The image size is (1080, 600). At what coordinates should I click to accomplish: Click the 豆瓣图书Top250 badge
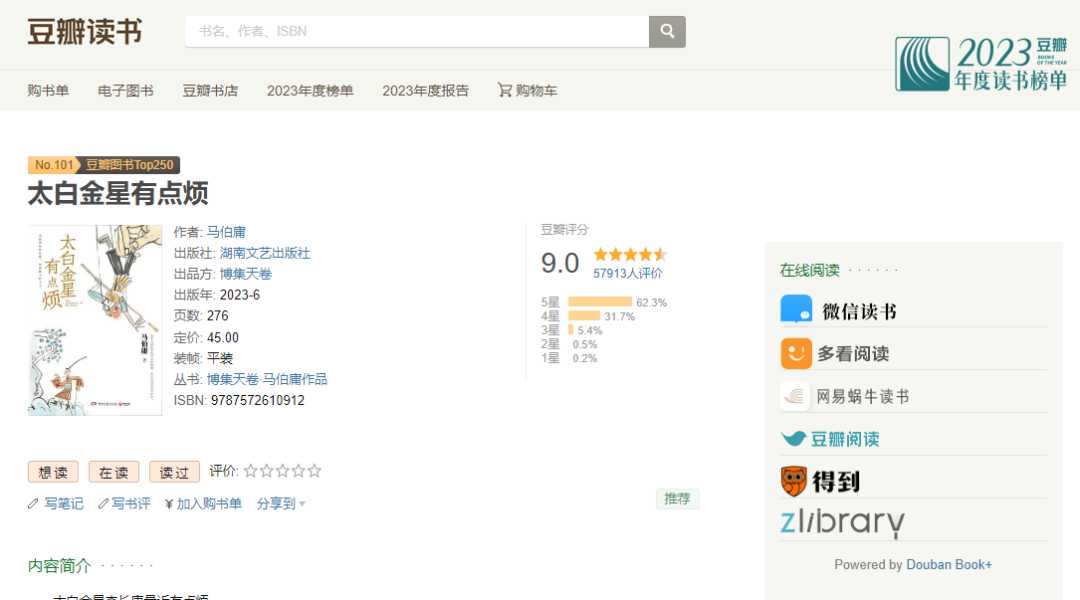pos(129,165)
